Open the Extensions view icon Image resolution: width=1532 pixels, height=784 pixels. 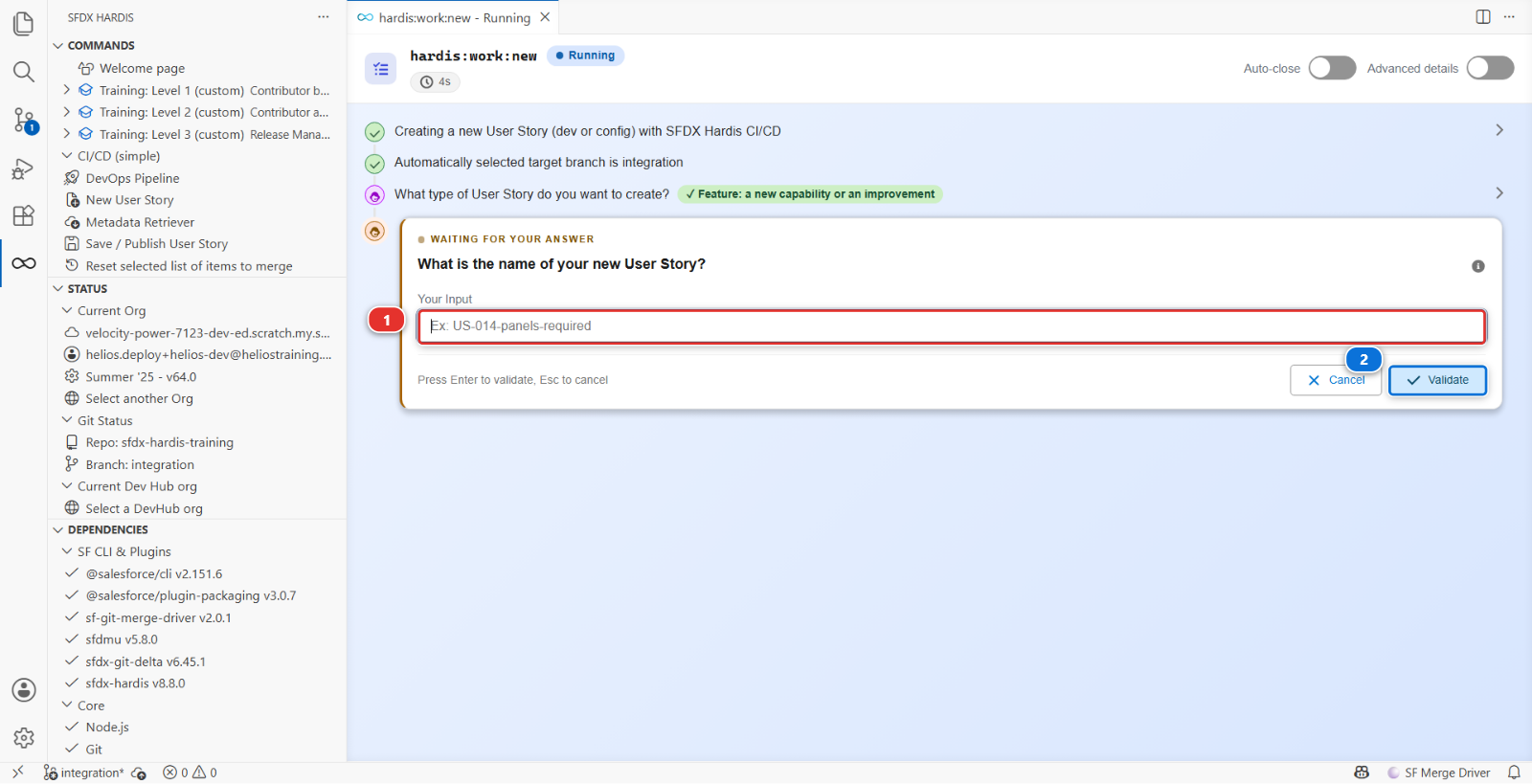pyautogui.click(x=24, y=215)
